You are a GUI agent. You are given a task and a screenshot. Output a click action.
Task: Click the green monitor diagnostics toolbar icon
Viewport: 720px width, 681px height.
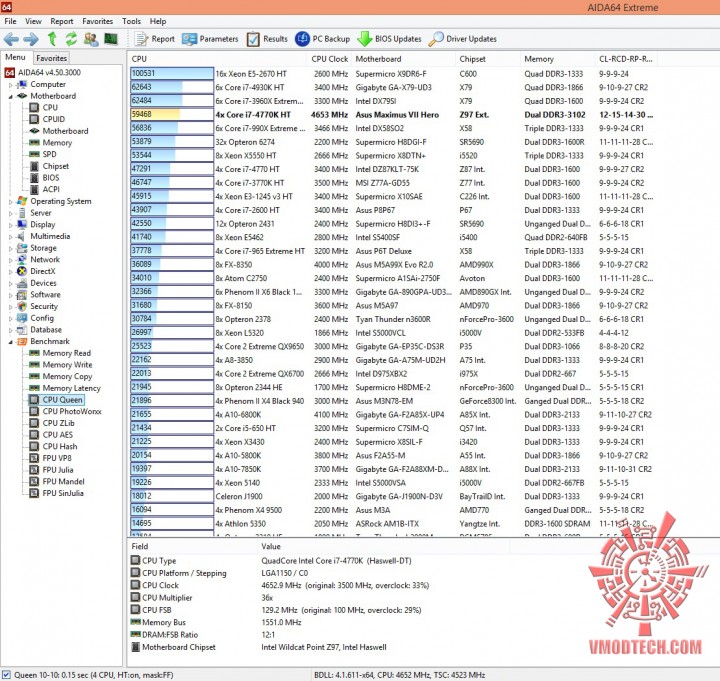[x=111, y=39]
